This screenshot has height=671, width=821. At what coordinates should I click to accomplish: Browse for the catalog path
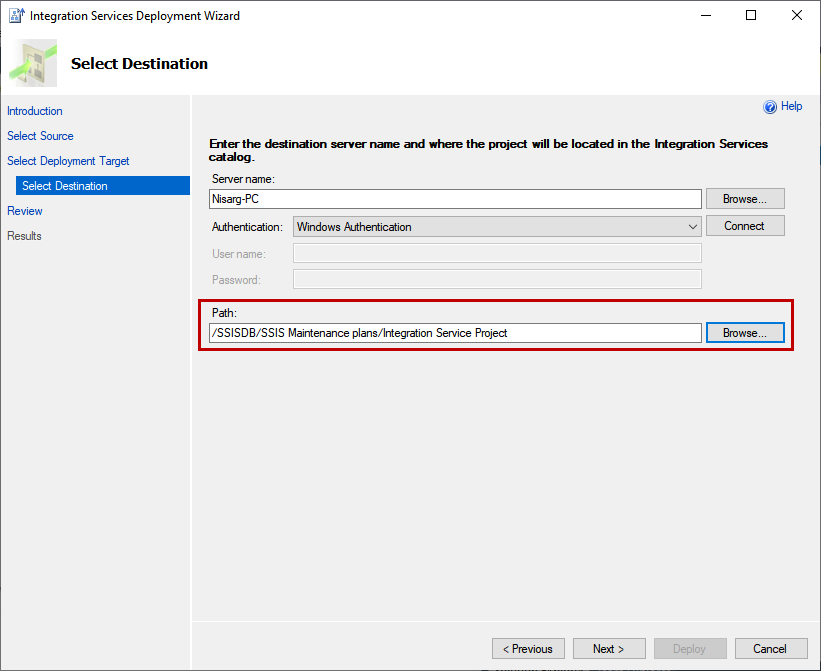pos(745,333)
